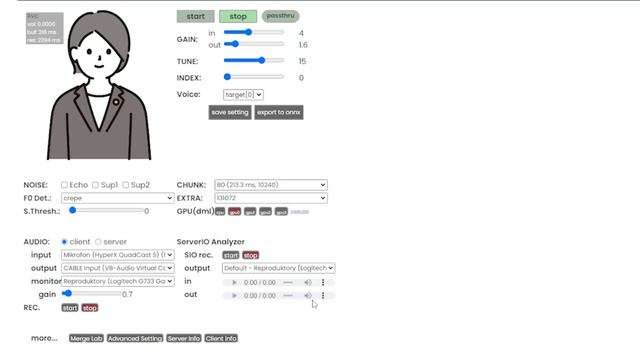
Task: Open the CHUNK size dropdown
Action: tap(271, 185)
